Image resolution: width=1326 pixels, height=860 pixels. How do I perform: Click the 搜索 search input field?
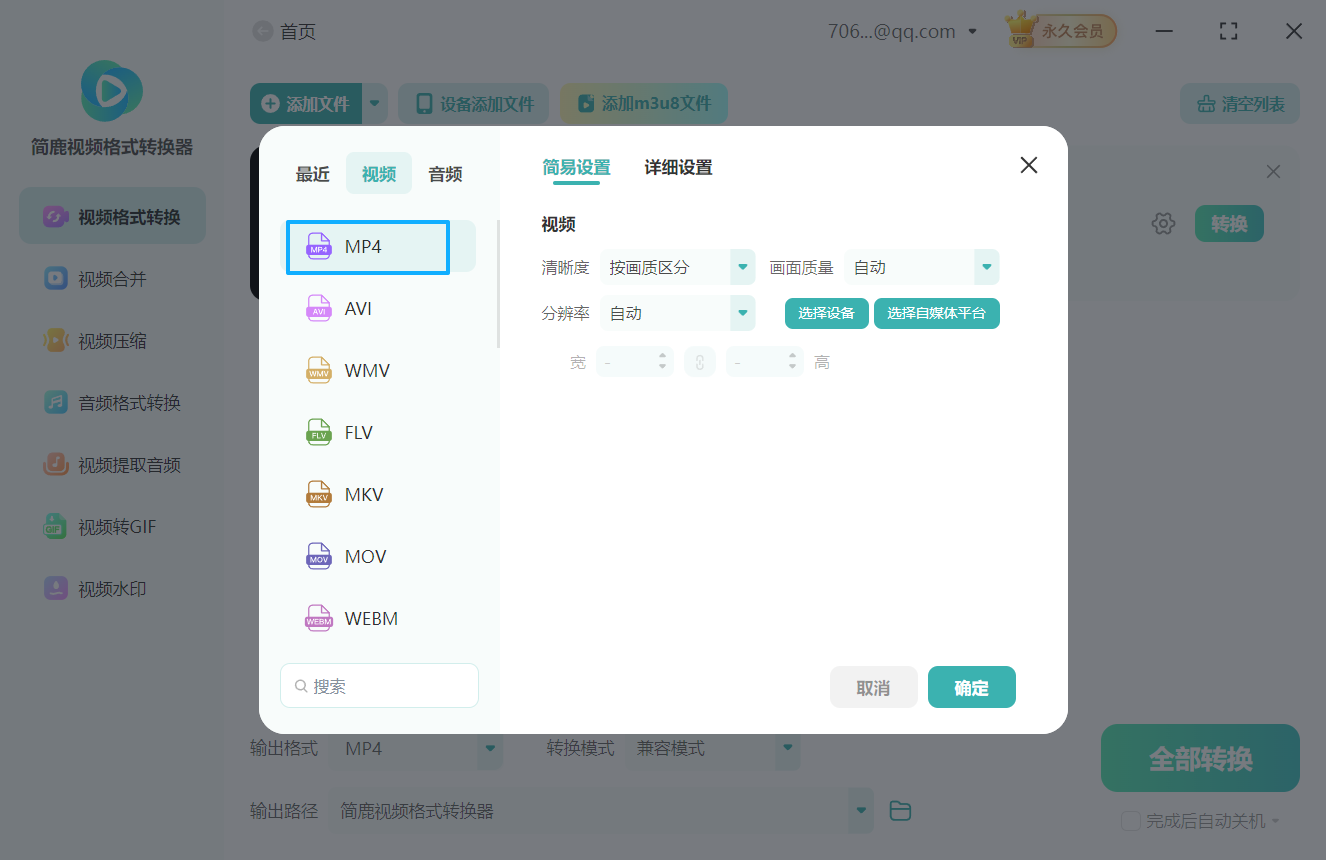click(379, 685)
